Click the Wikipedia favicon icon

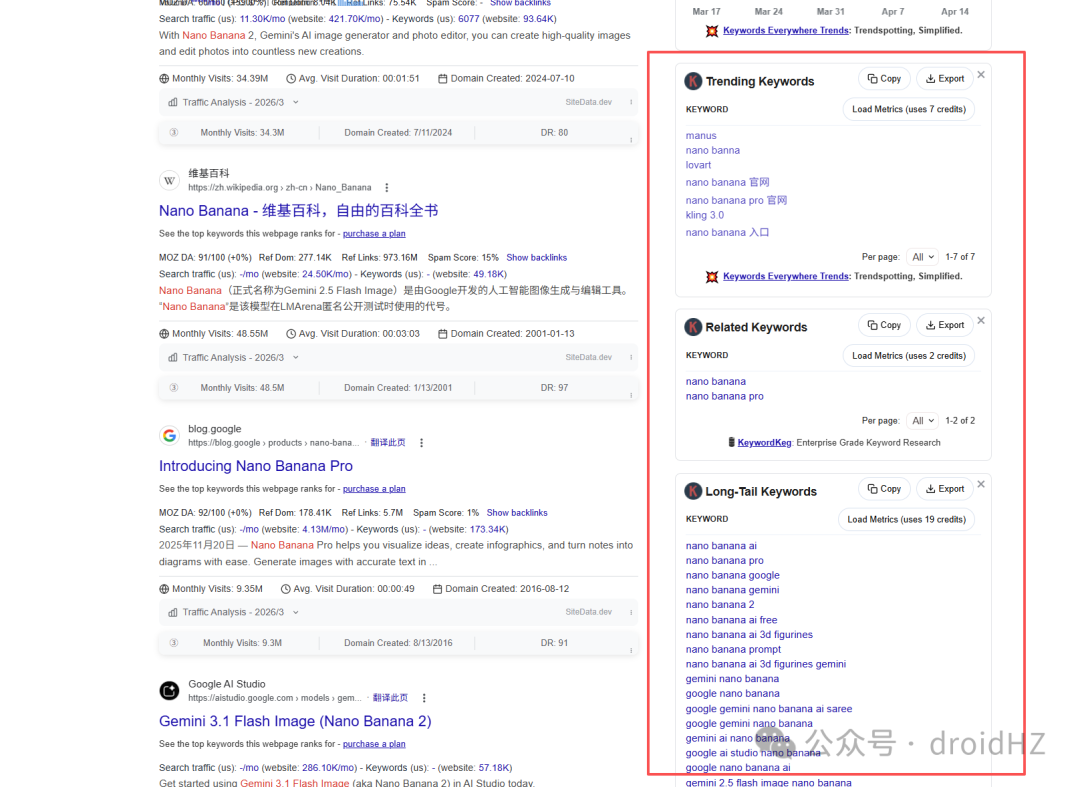coord(169,180)
